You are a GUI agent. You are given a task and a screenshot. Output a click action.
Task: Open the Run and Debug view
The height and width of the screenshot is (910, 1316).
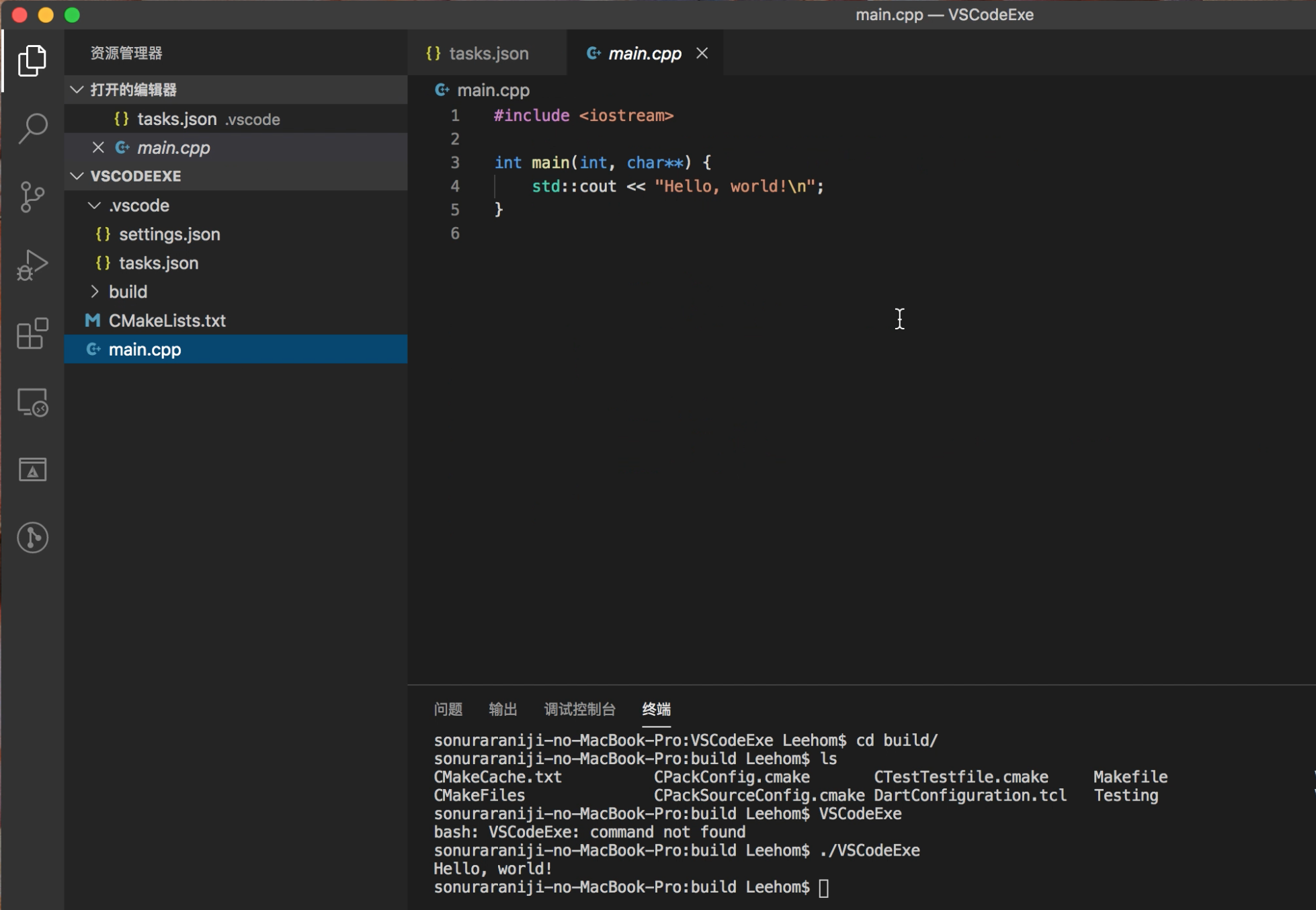tap(32, 265)
